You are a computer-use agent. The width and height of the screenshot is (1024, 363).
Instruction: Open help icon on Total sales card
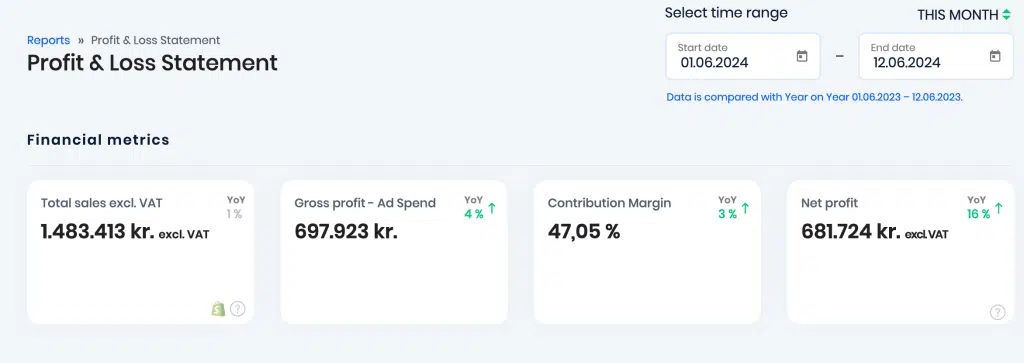pos(238,309)
